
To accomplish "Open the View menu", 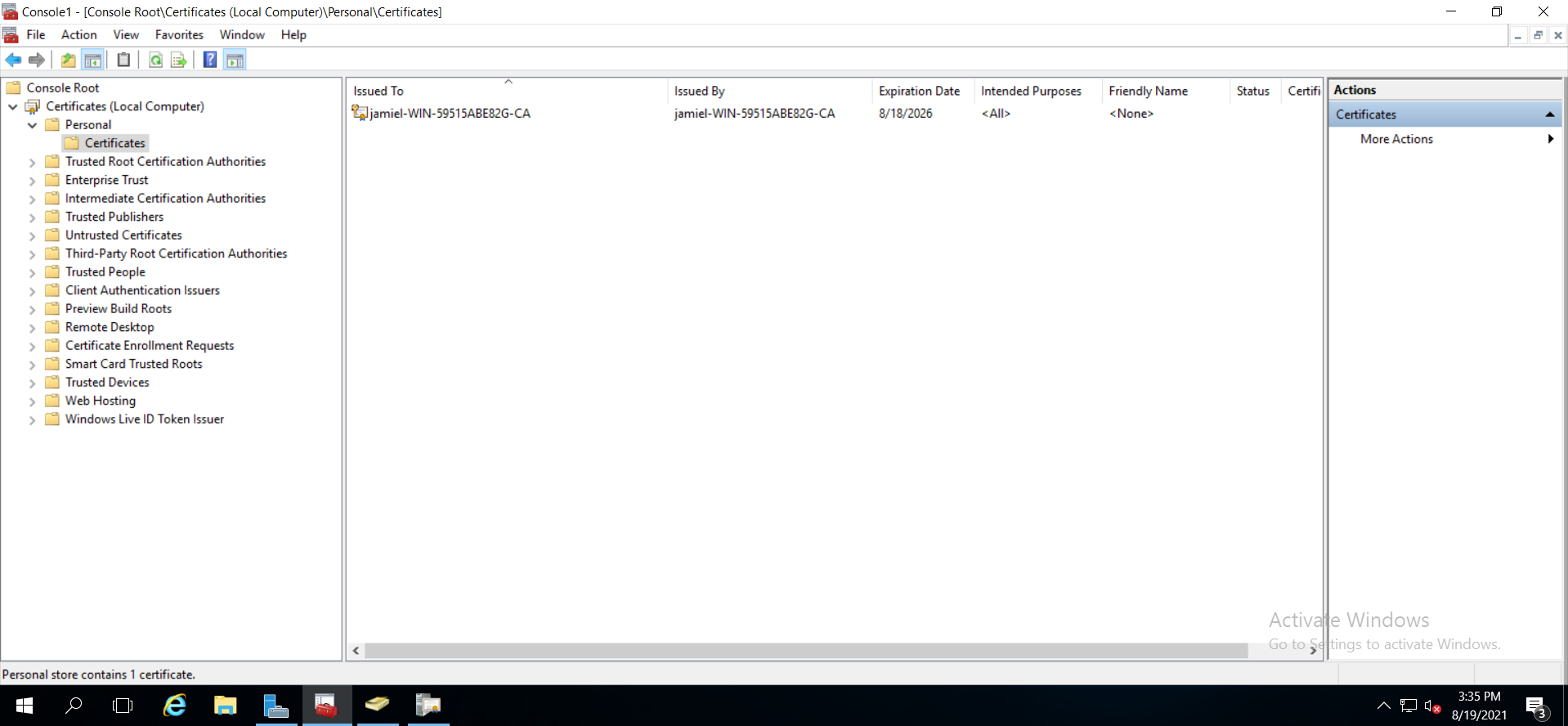I will tap(126, 34).
